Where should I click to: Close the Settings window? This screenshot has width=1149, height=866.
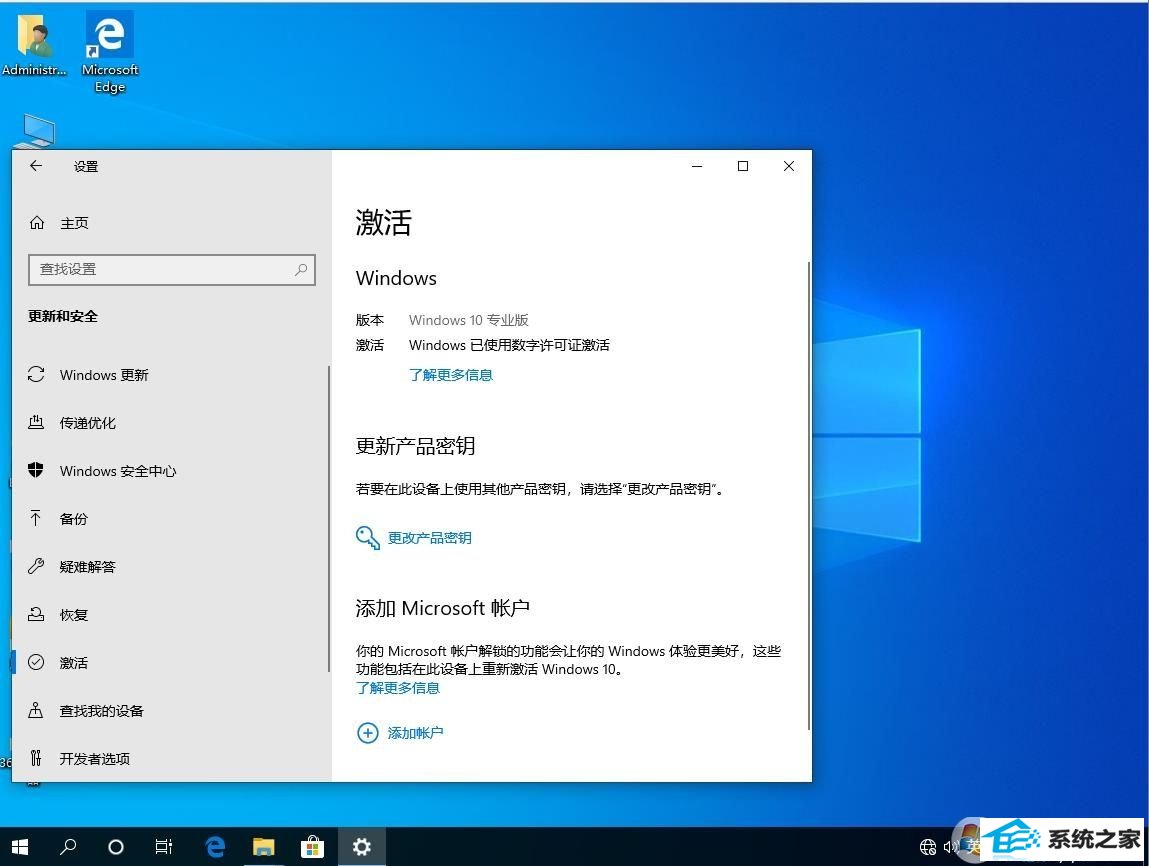pyautogui.click(x=788, y=166)
